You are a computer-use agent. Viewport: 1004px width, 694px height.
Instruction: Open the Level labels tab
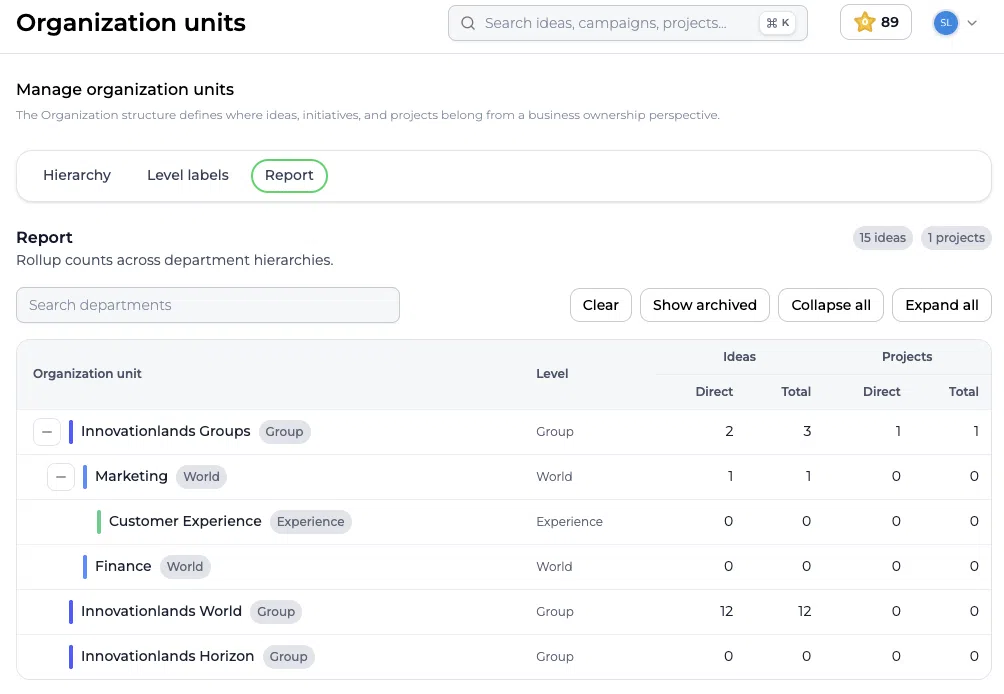[x=188, y=175]
